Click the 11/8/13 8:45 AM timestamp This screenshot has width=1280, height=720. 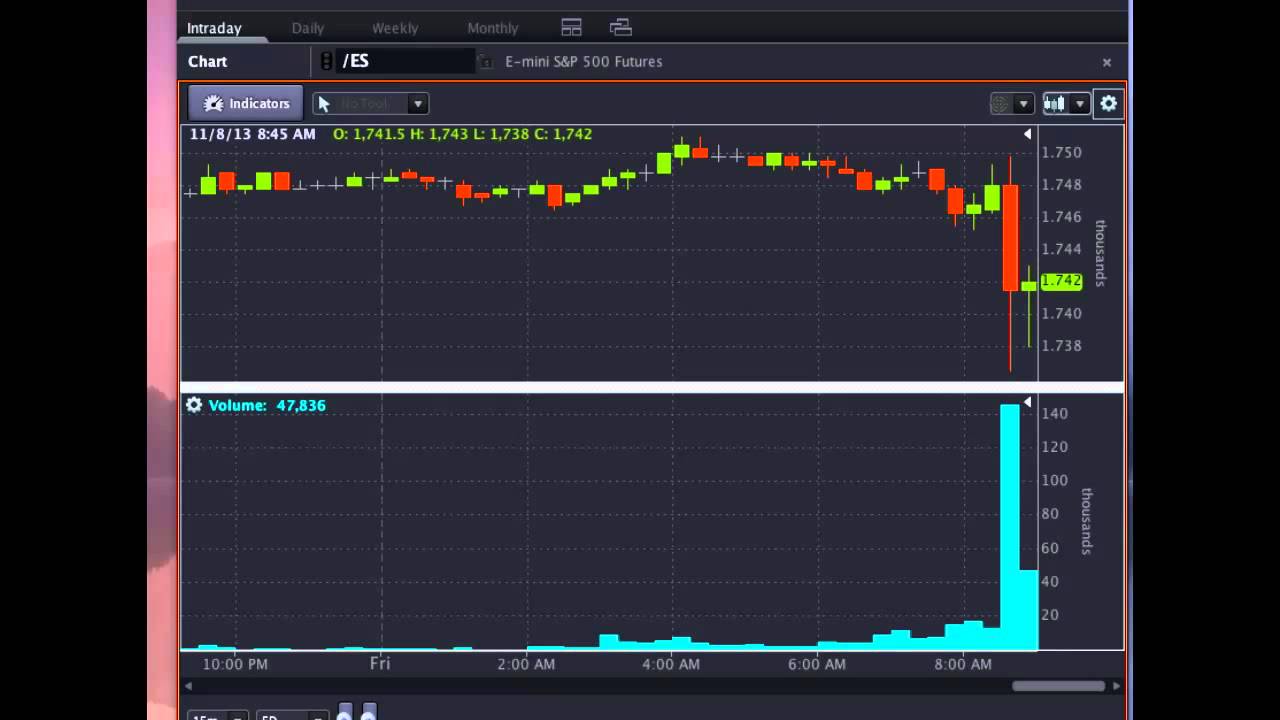click(x=252, y=134)
